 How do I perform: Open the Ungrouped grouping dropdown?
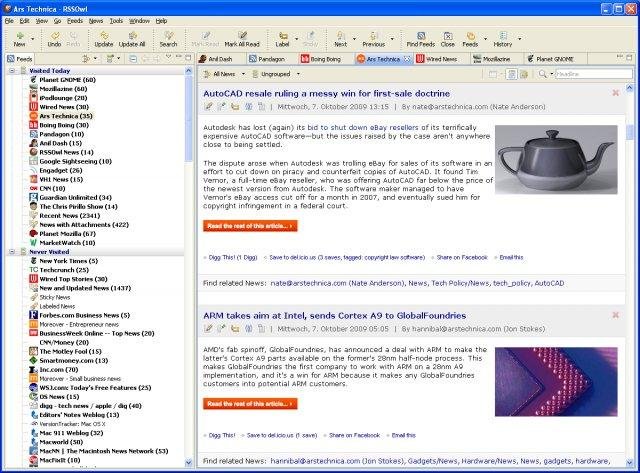(x=298, y=74)
